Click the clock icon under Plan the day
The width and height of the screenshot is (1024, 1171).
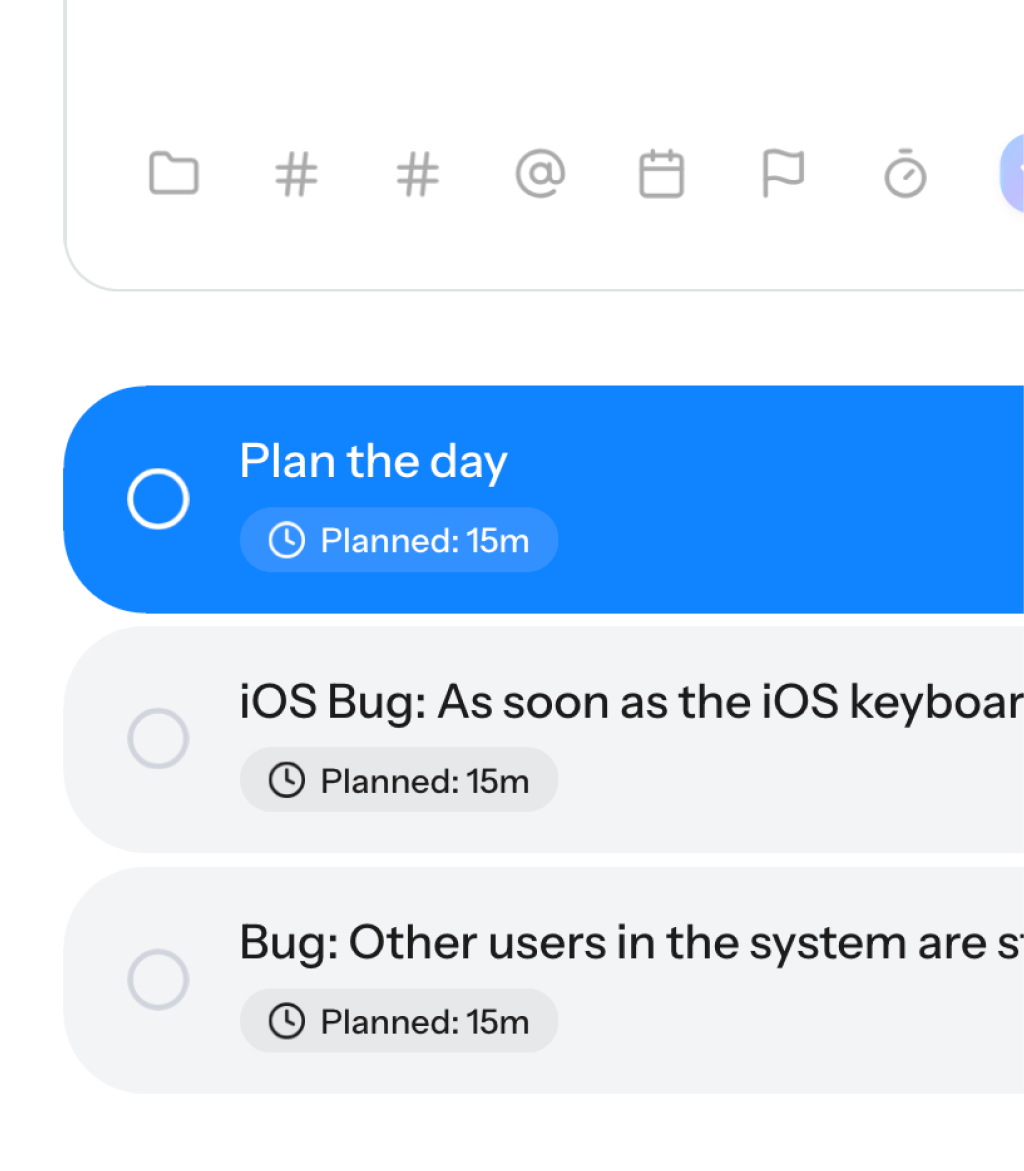pyautogui.click(x=287, y=541)
